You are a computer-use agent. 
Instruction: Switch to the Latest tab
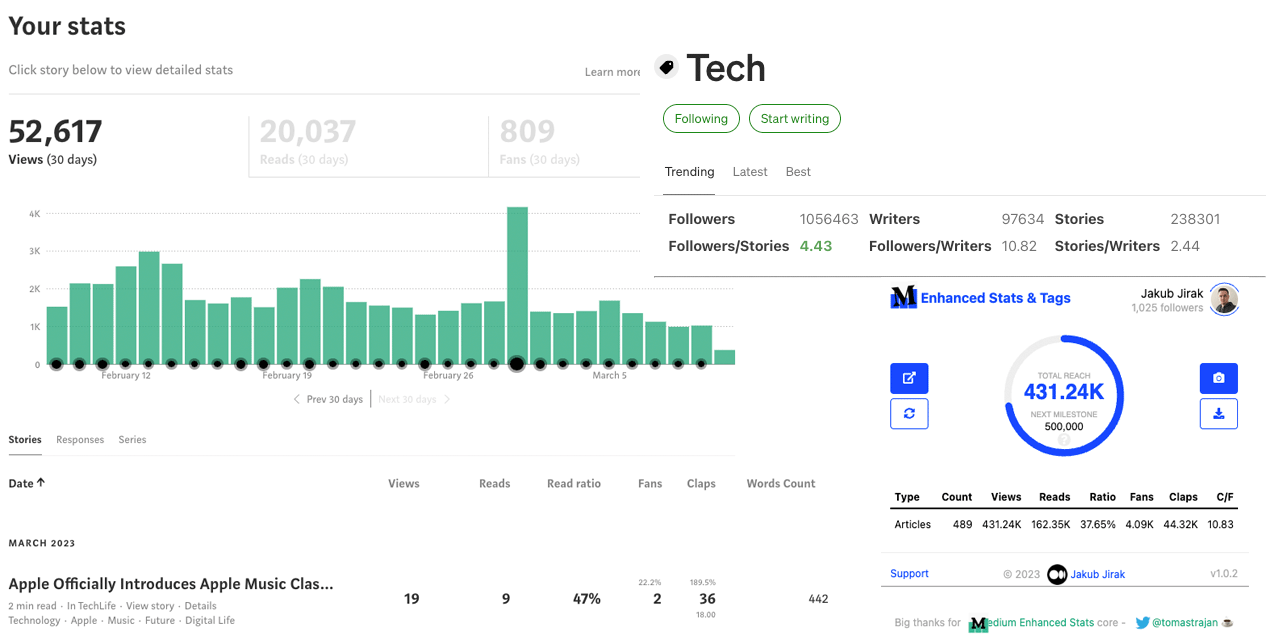pyautogui.click(x=750, y=171)
